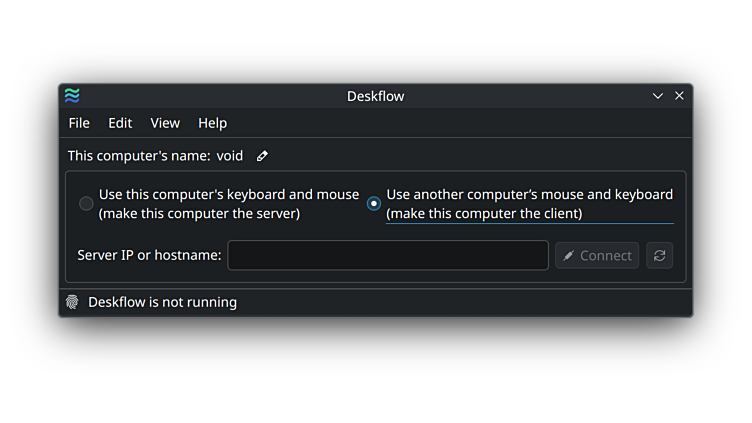Click the "Server IP or hostname:" label

(x=149, y=255)
